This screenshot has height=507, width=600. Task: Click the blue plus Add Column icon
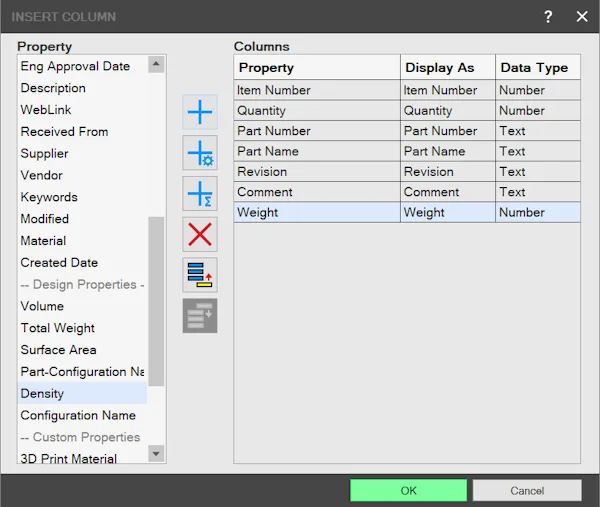200,112
